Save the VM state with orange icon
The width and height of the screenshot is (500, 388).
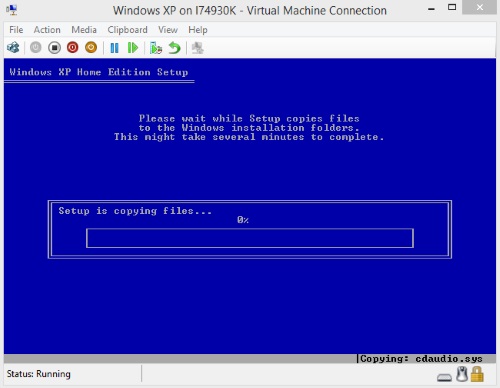91,48
